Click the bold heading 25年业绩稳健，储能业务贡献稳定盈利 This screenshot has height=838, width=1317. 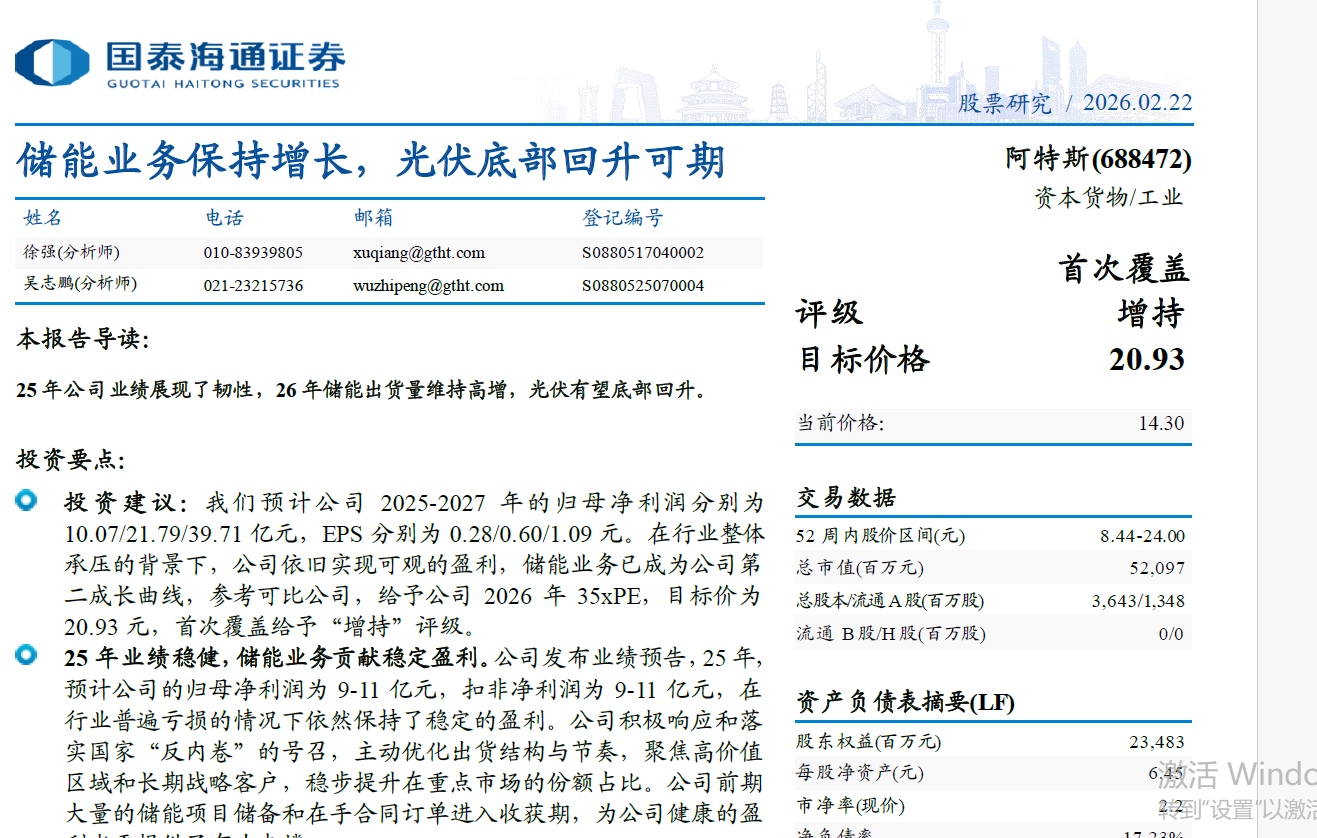coord(278,657)
